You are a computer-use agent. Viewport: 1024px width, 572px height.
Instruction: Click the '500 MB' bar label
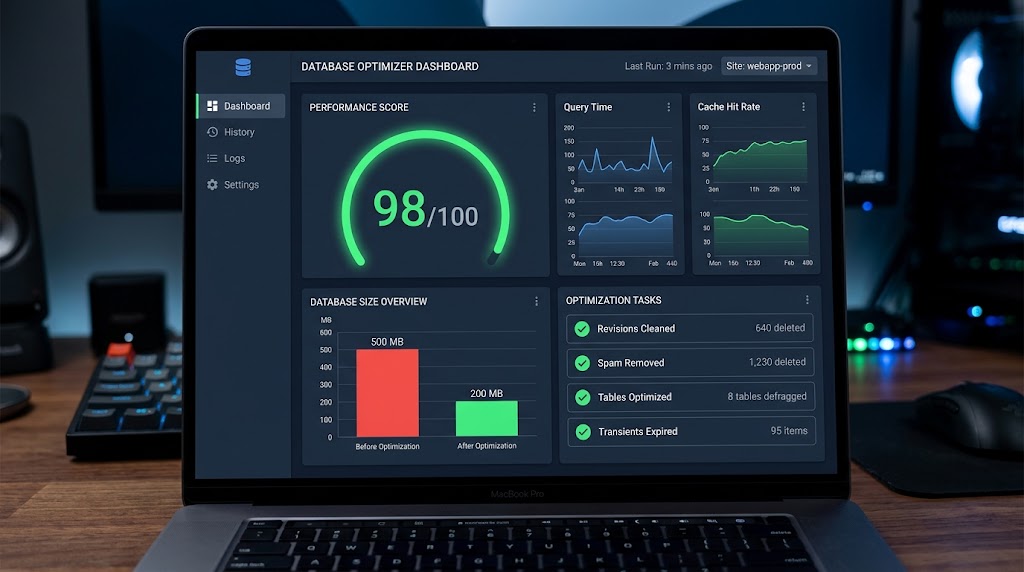pos(387,342)
